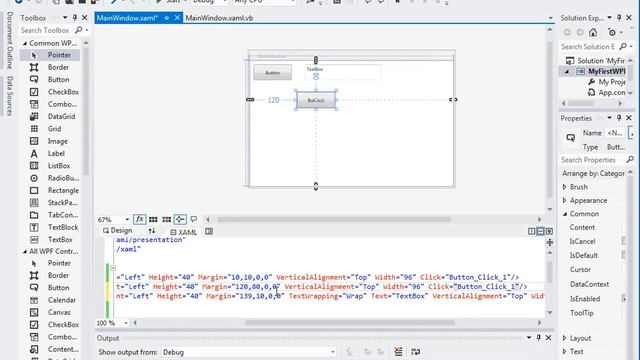Collapse the split pane

[x=549, y=231]
